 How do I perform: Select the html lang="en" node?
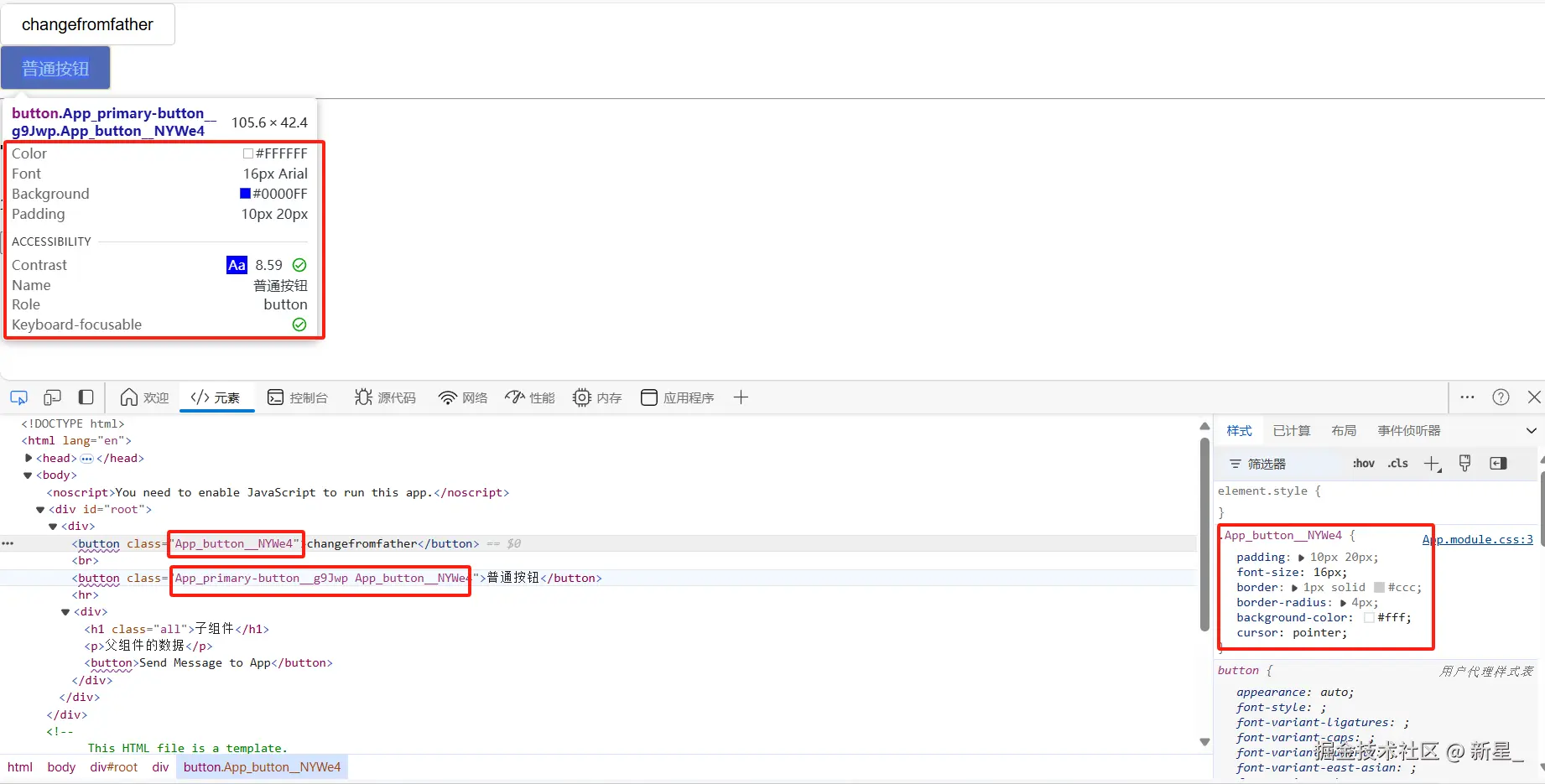75,441
